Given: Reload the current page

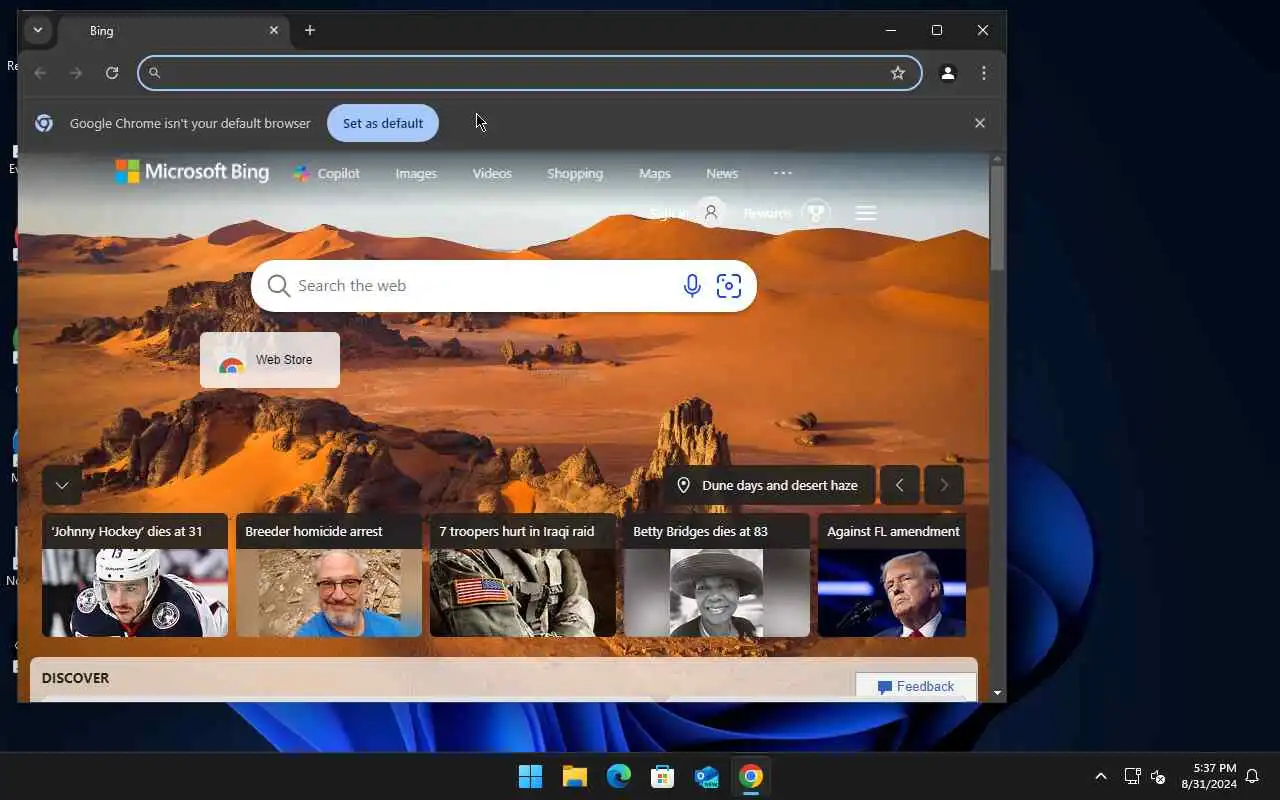Looking at the screenshot, I should (112, 73).
